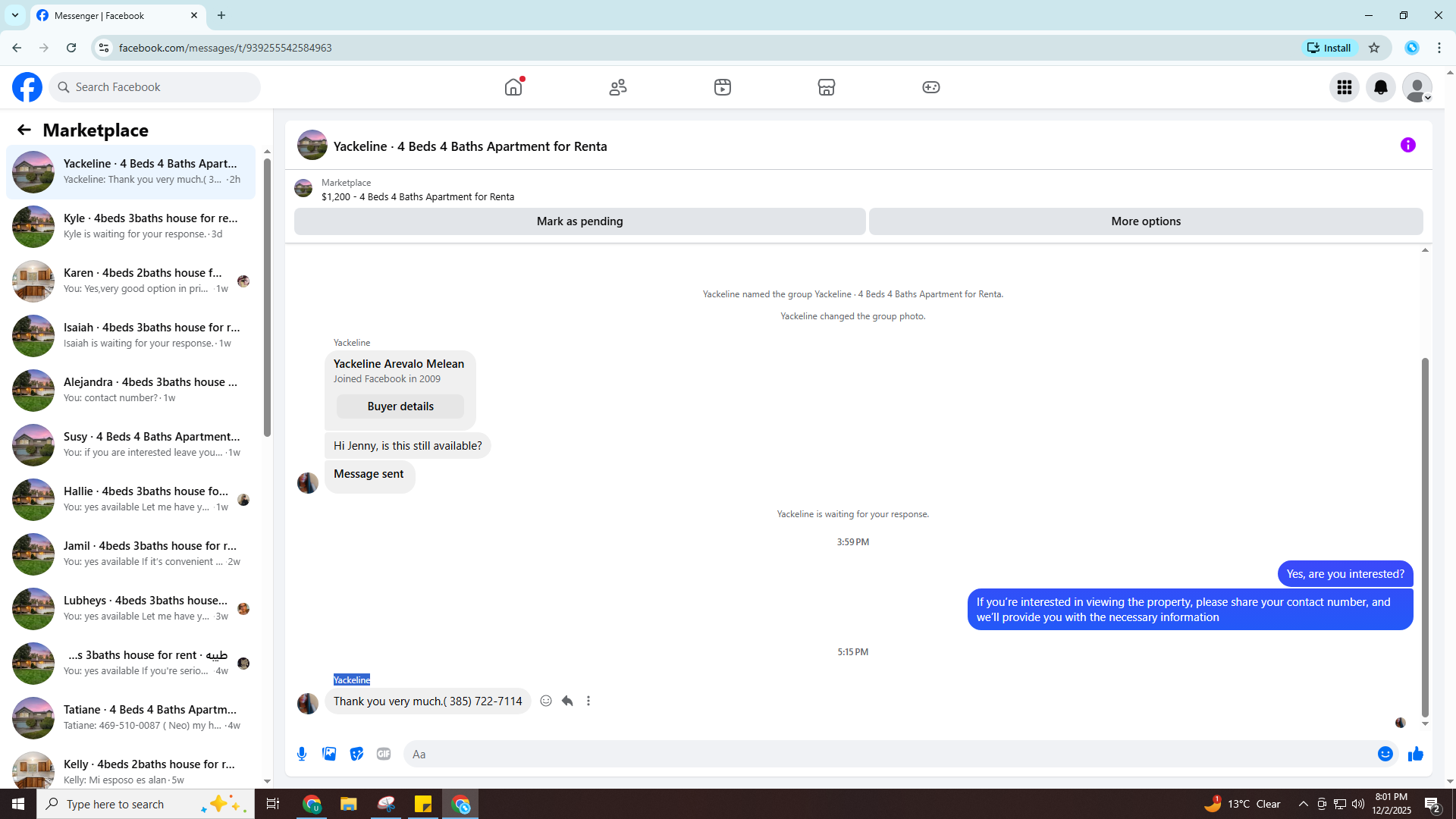This screenshot has width=1456, height=819.
Task: React to Yackeline's phone number message
Action: [546, 701]
